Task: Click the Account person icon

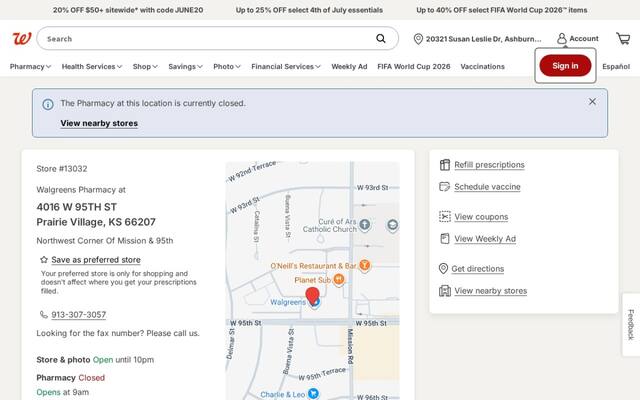Action: (562, 39)
